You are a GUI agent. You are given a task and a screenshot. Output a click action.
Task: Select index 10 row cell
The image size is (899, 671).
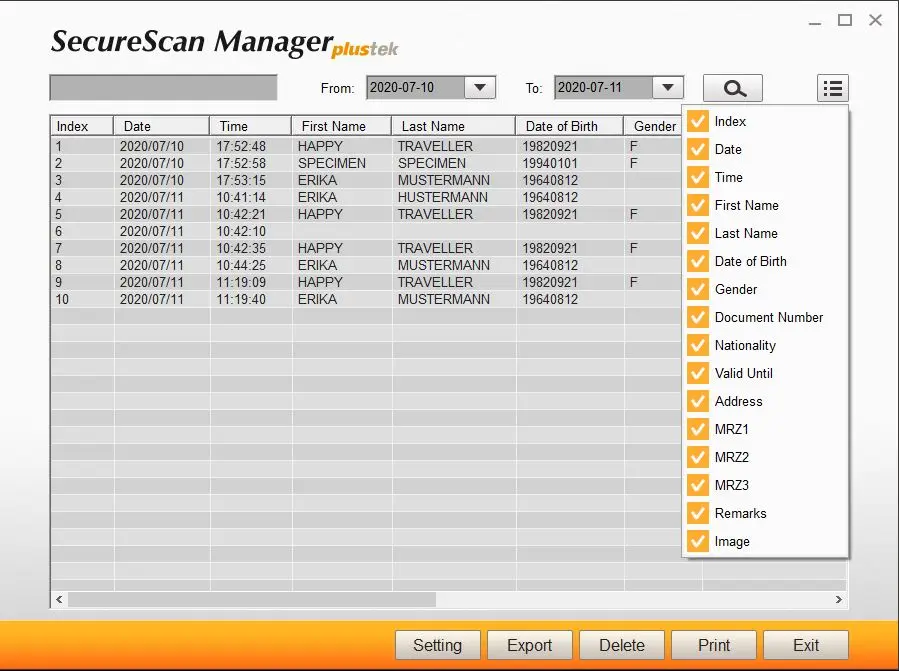(82, 299)
